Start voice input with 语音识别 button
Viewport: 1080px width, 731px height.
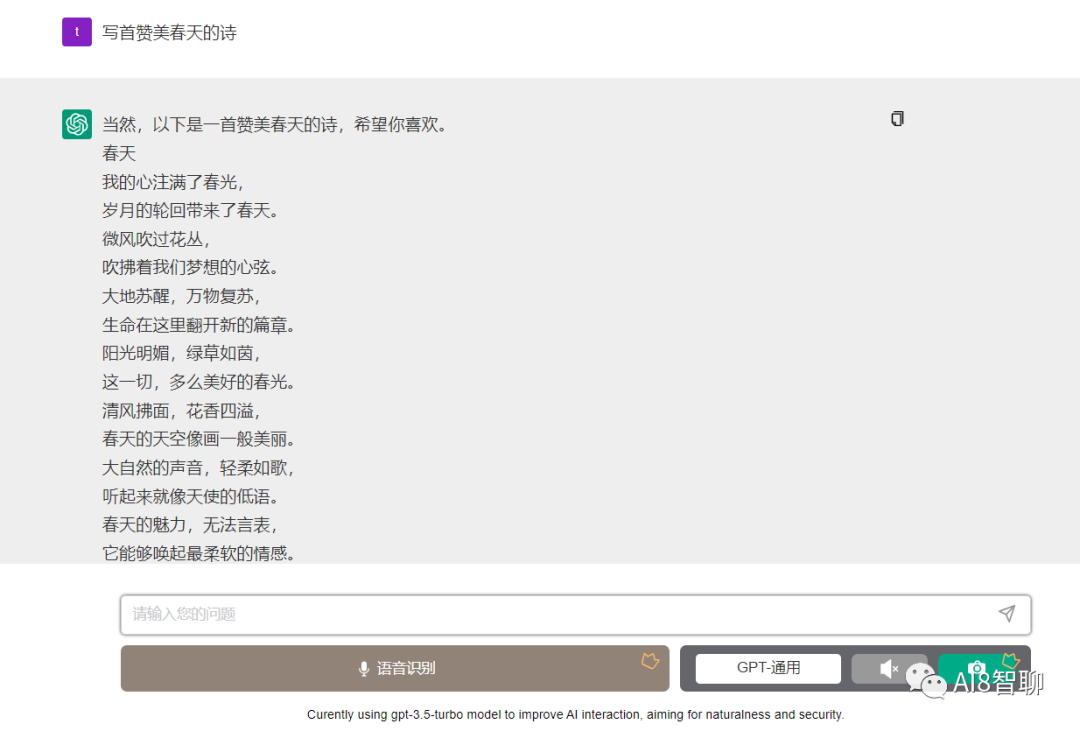[x=395, y=668]
